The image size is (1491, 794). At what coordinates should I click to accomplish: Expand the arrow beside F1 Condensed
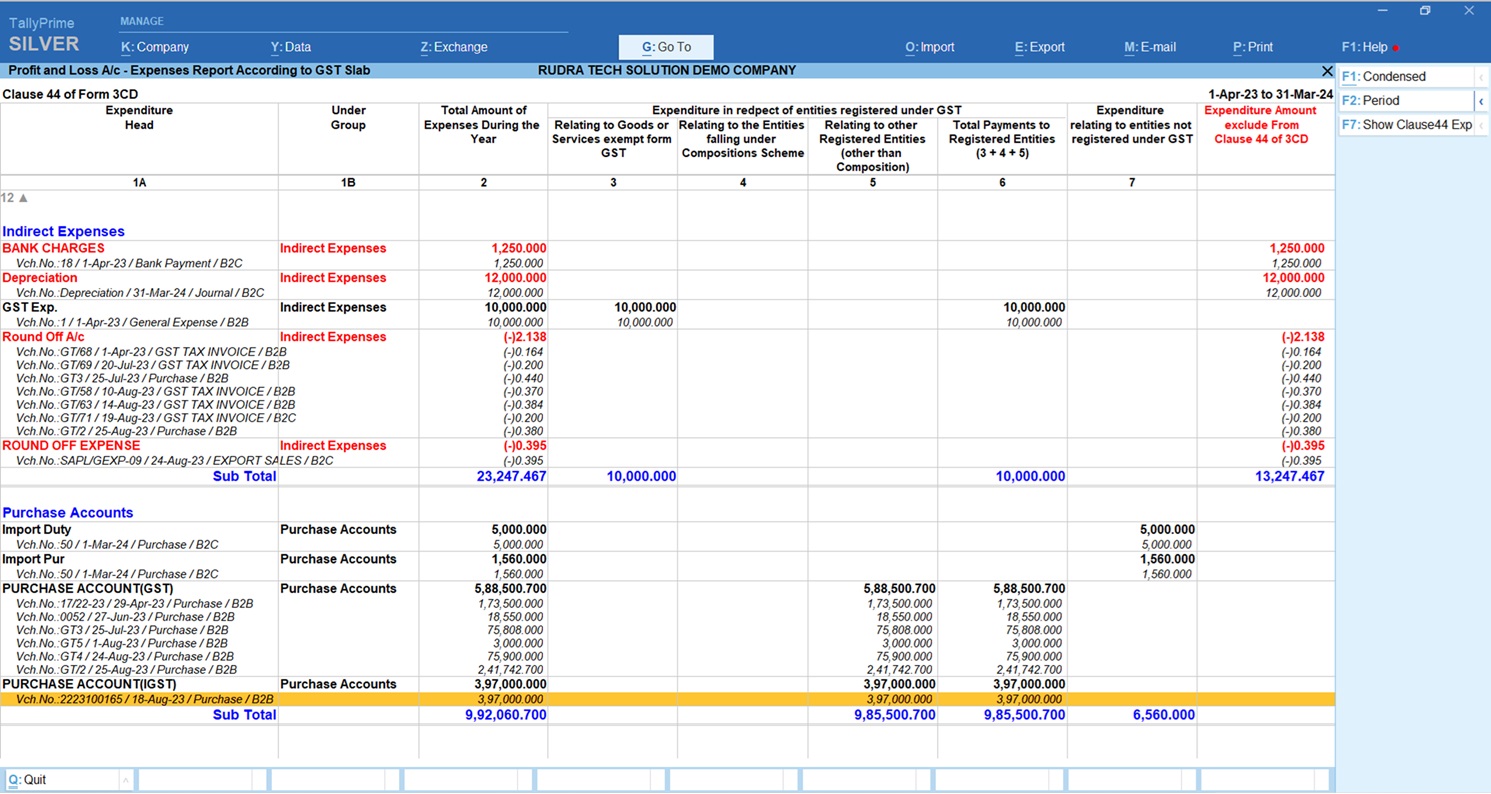coord(1480,77)
